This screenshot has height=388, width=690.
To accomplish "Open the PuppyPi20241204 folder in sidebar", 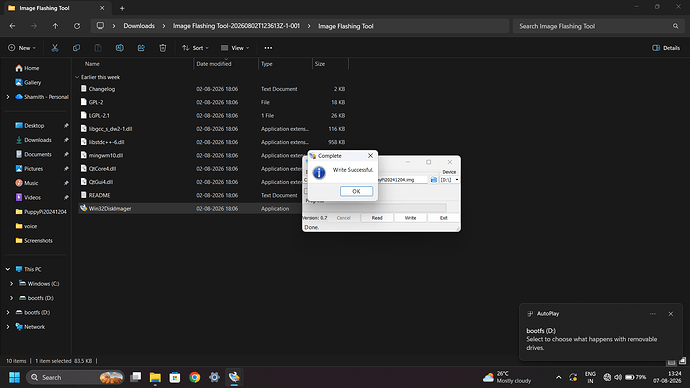I will click(45, 212).
